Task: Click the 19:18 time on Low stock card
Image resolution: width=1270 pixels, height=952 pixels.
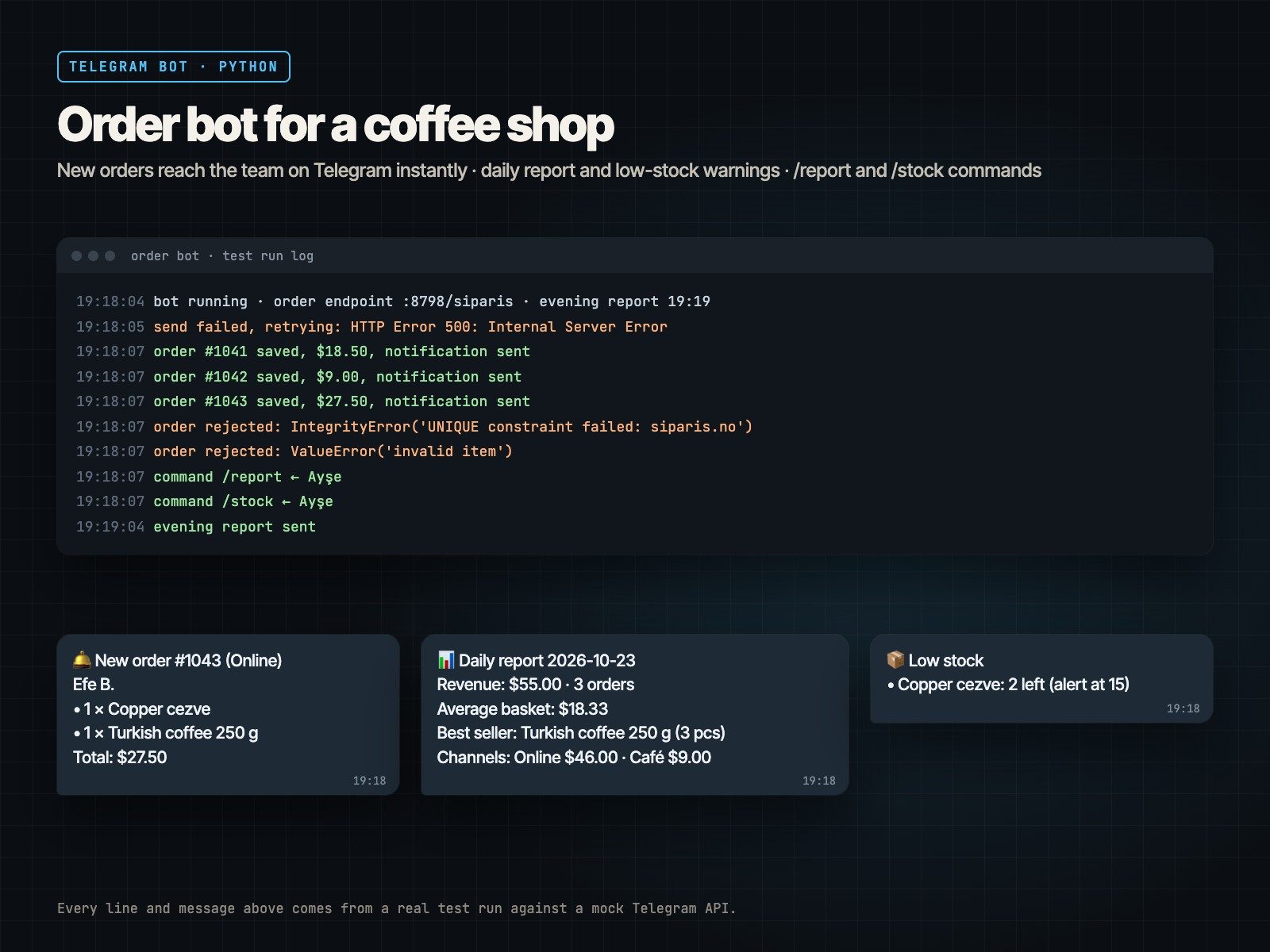Action: click(1183, 708)
